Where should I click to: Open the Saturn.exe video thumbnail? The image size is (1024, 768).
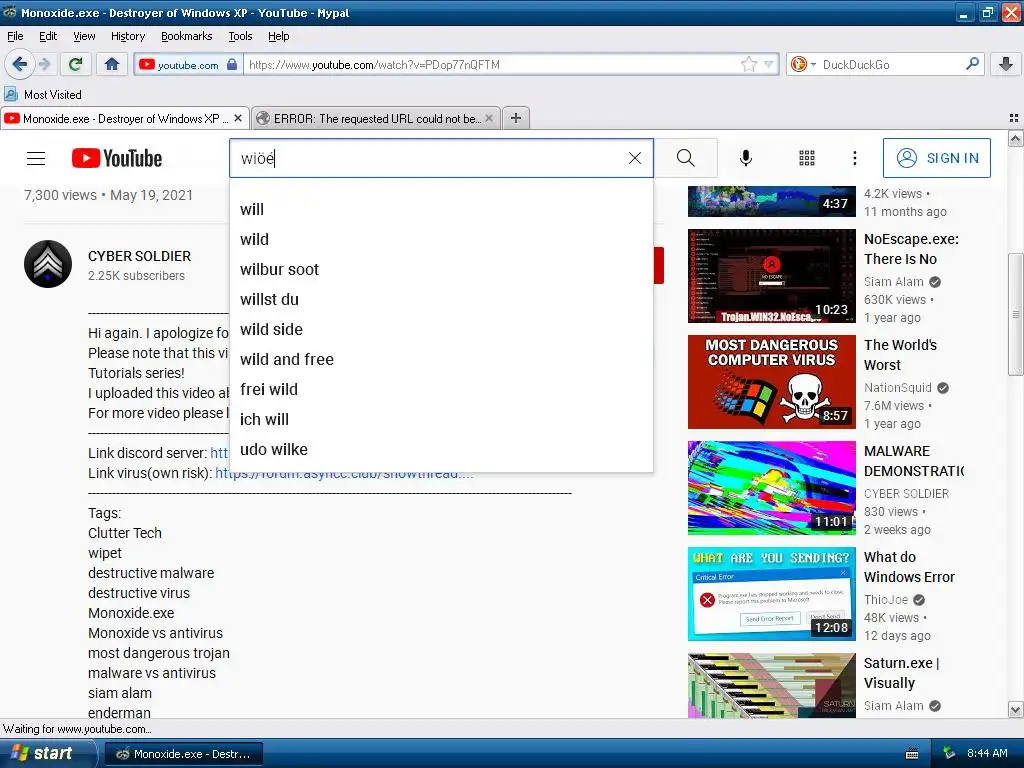771,686
